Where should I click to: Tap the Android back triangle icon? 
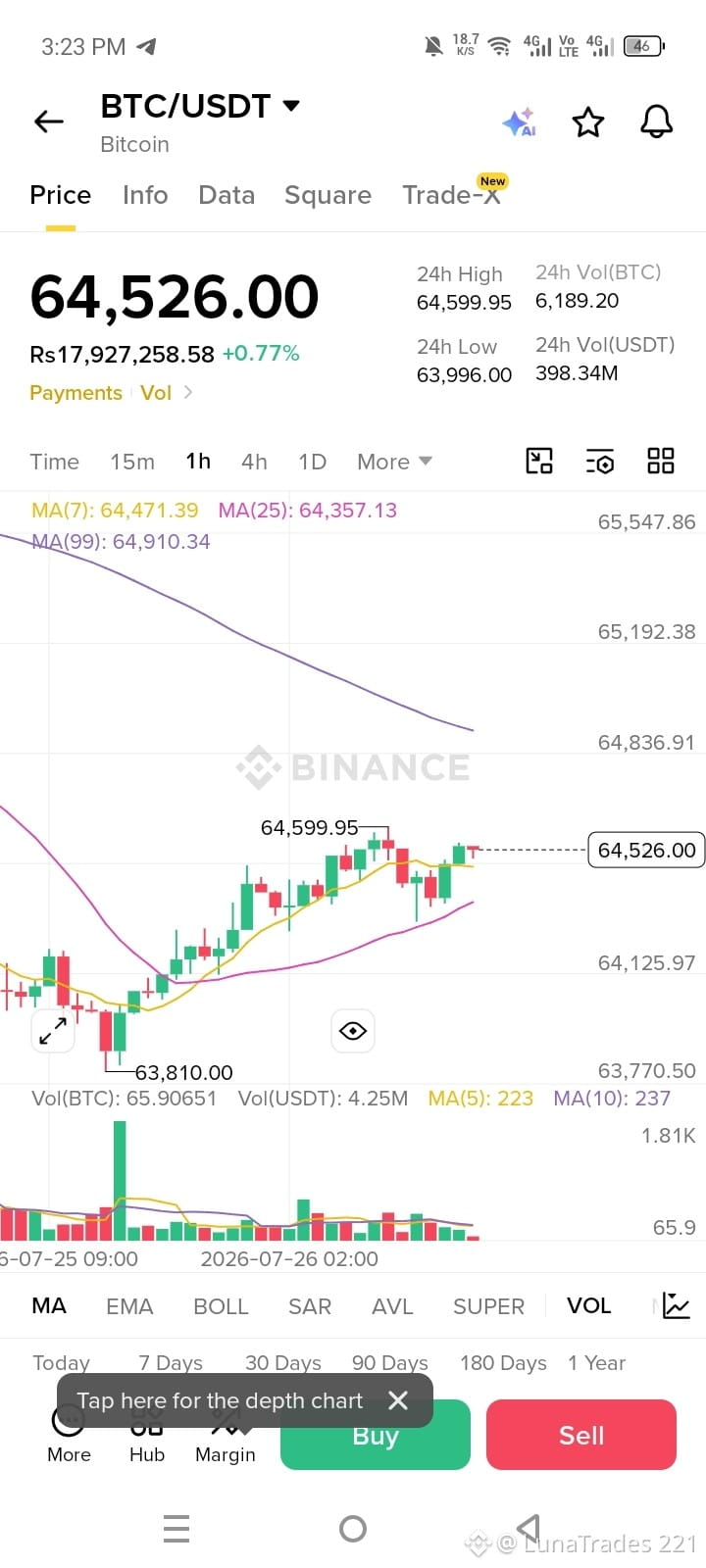pyautogui.click(x=529, y=1528)
